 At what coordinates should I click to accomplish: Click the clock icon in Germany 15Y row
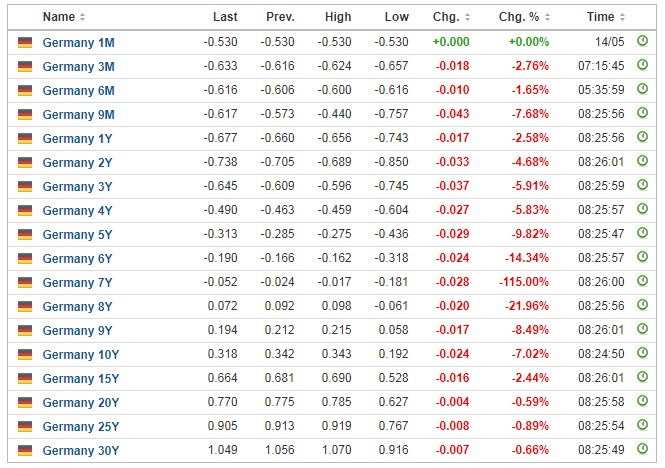point(643,376)
